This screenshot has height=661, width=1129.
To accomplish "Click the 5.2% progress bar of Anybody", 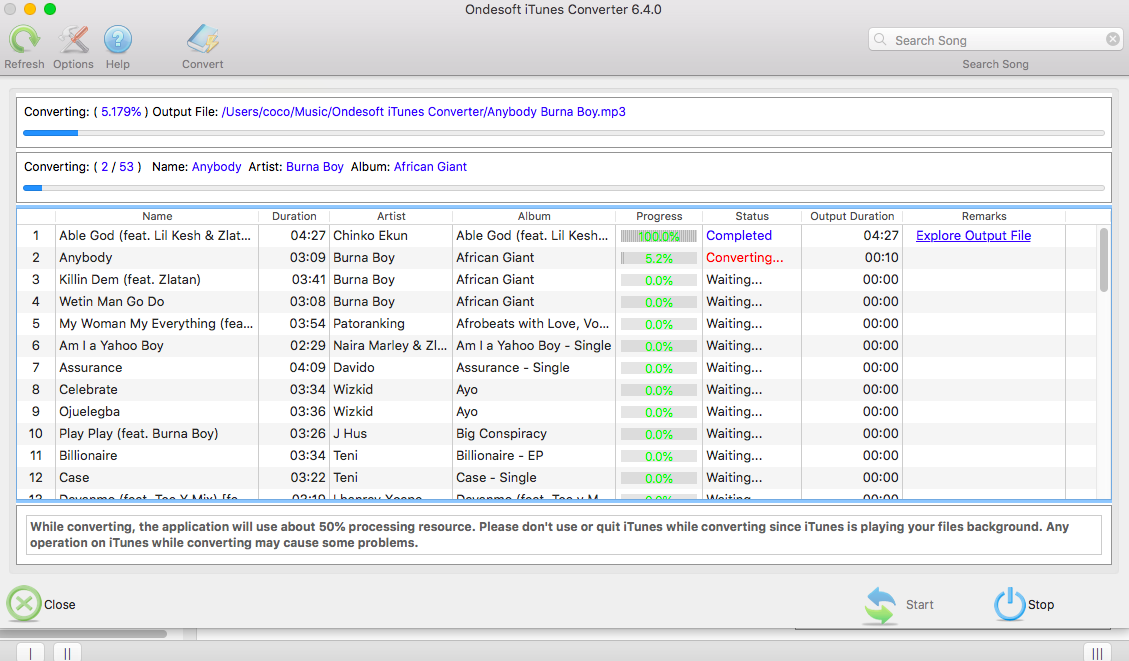I will [659, 258].
